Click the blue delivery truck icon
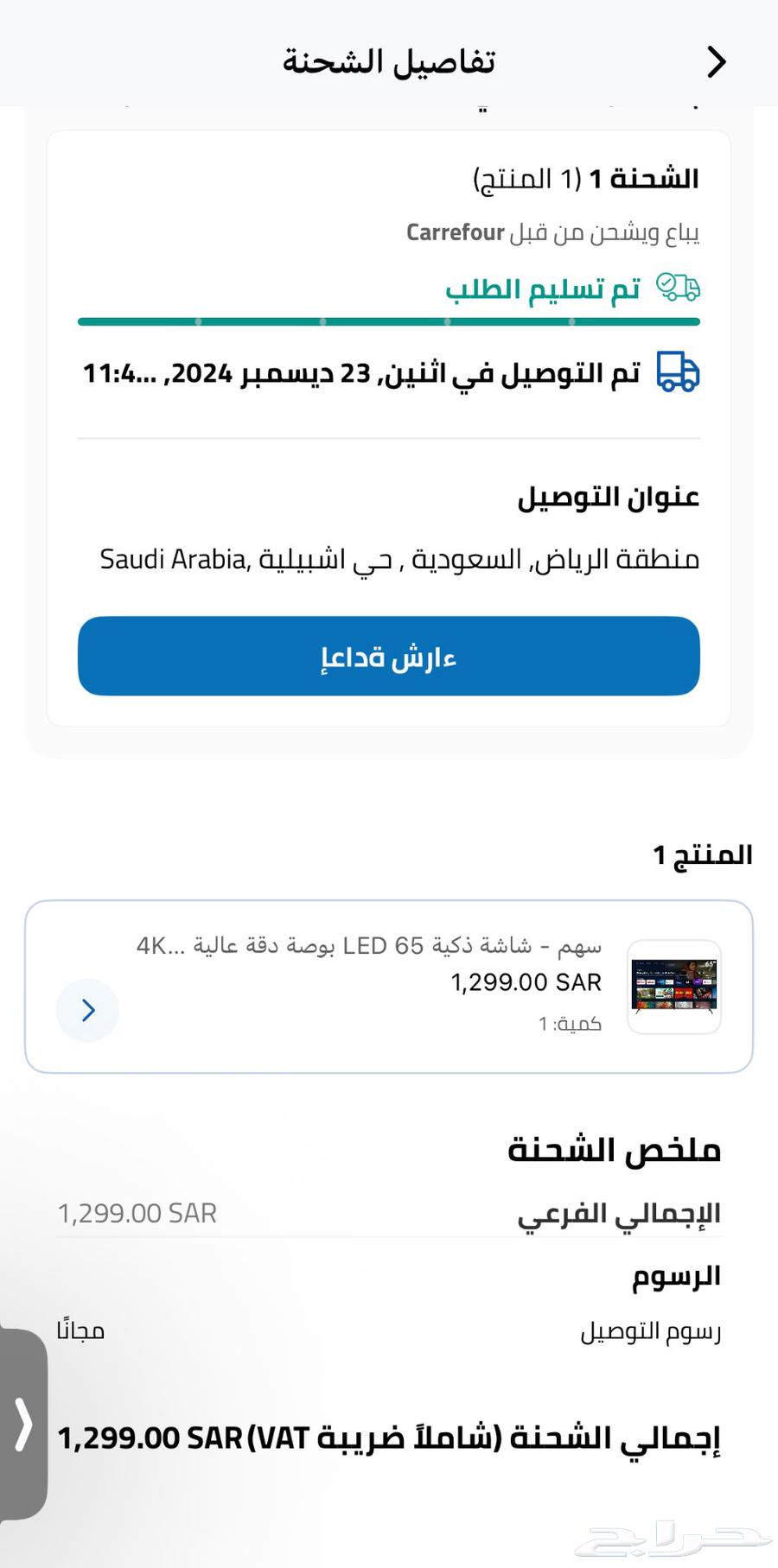778x1568 pixels. 678,372
